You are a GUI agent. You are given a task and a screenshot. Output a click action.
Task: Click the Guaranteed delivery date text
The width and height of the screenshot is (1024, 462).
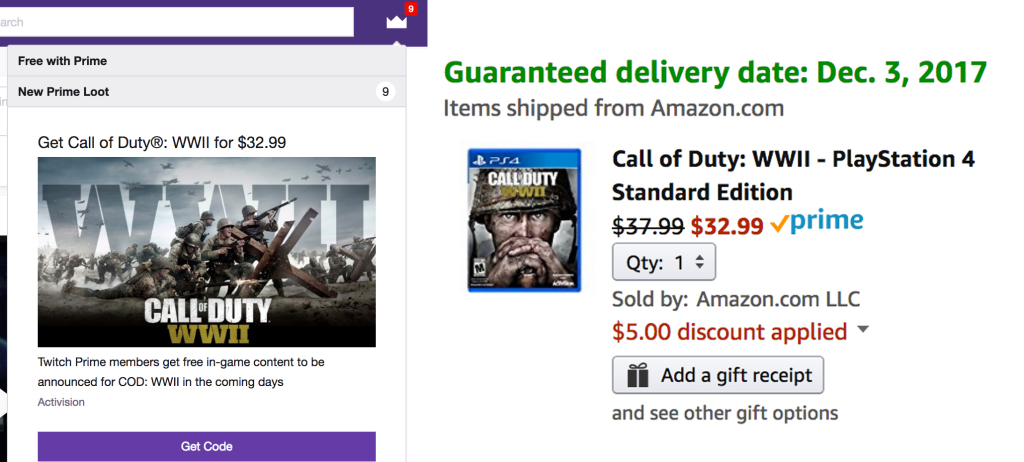[715, 72]
